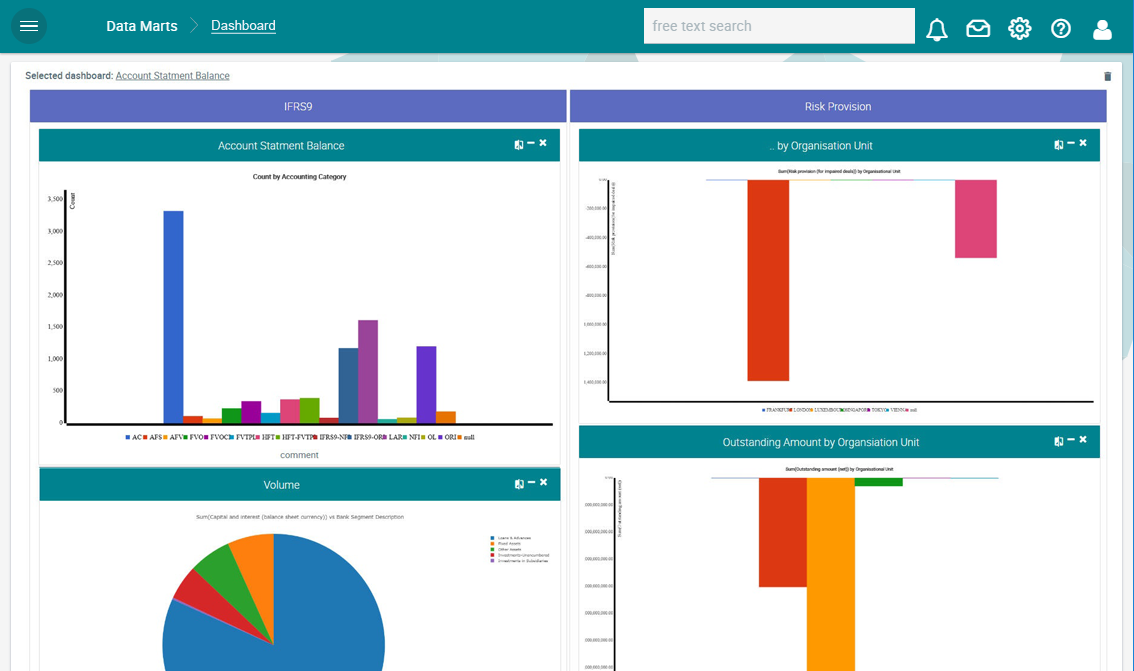The height and width of the screenshot is (671, 1134).
Task: Select the Risk Provision section header
Action: [837, 106]
